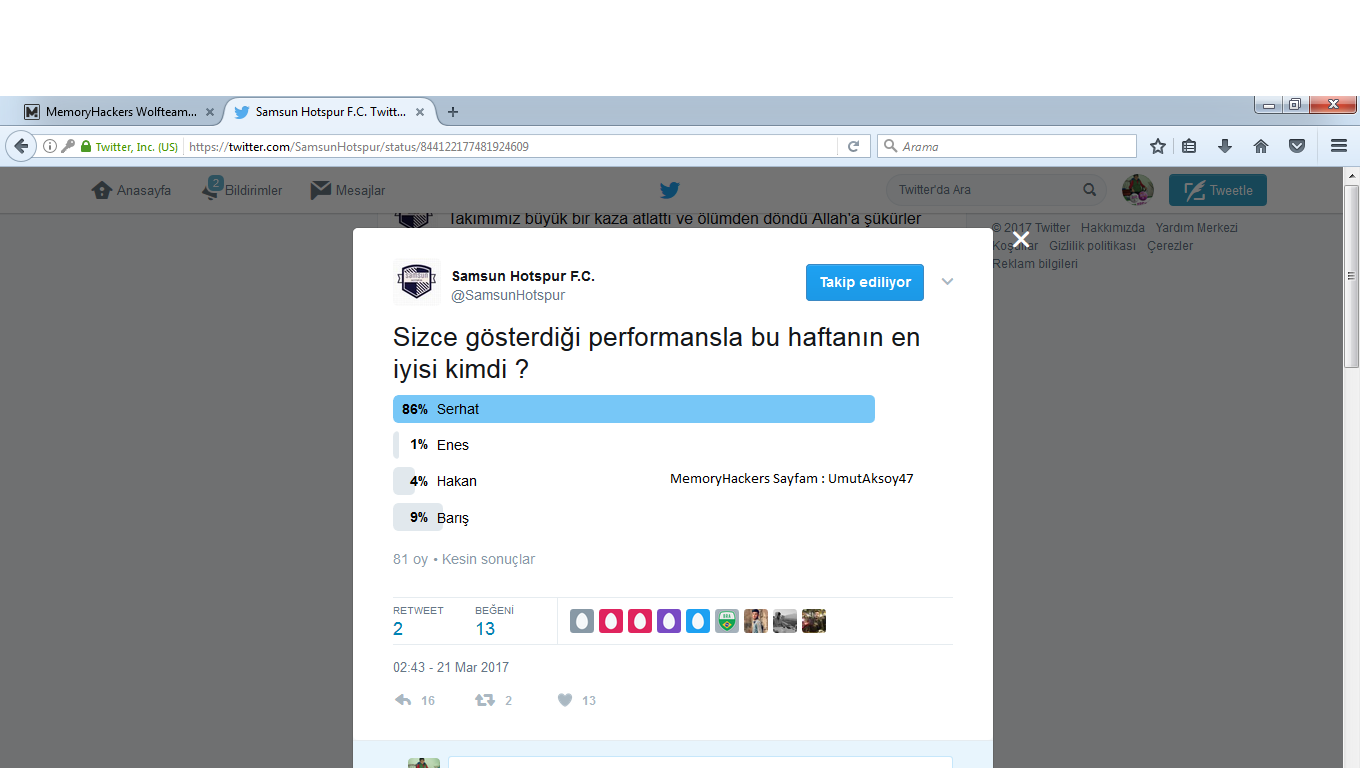This screenshot has height=768, width=1360.
Task: Go to Firefox home icon
Action: [x=1261, y=146]
